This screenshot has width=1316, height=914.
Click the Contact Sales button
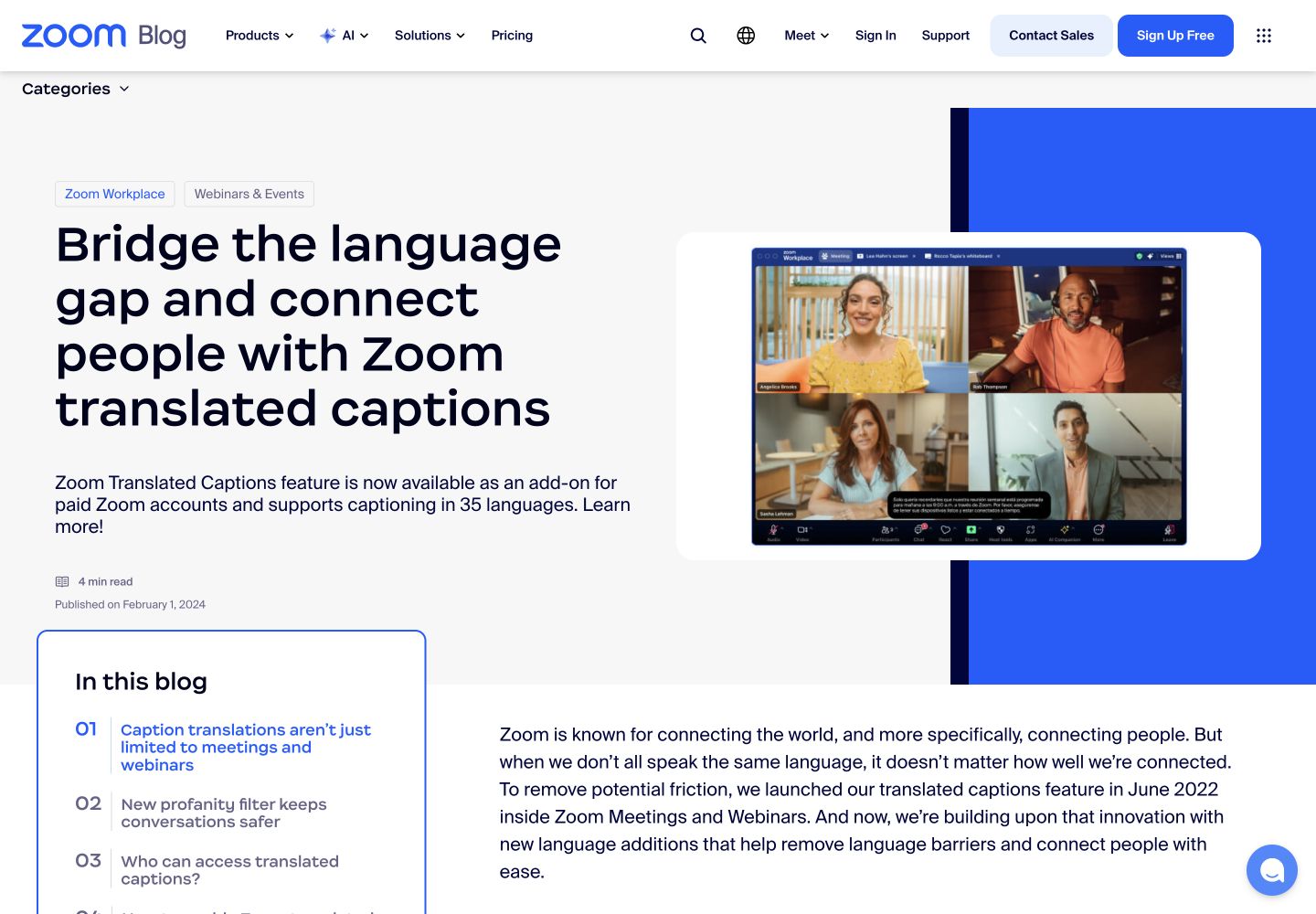coord(1051,36)
